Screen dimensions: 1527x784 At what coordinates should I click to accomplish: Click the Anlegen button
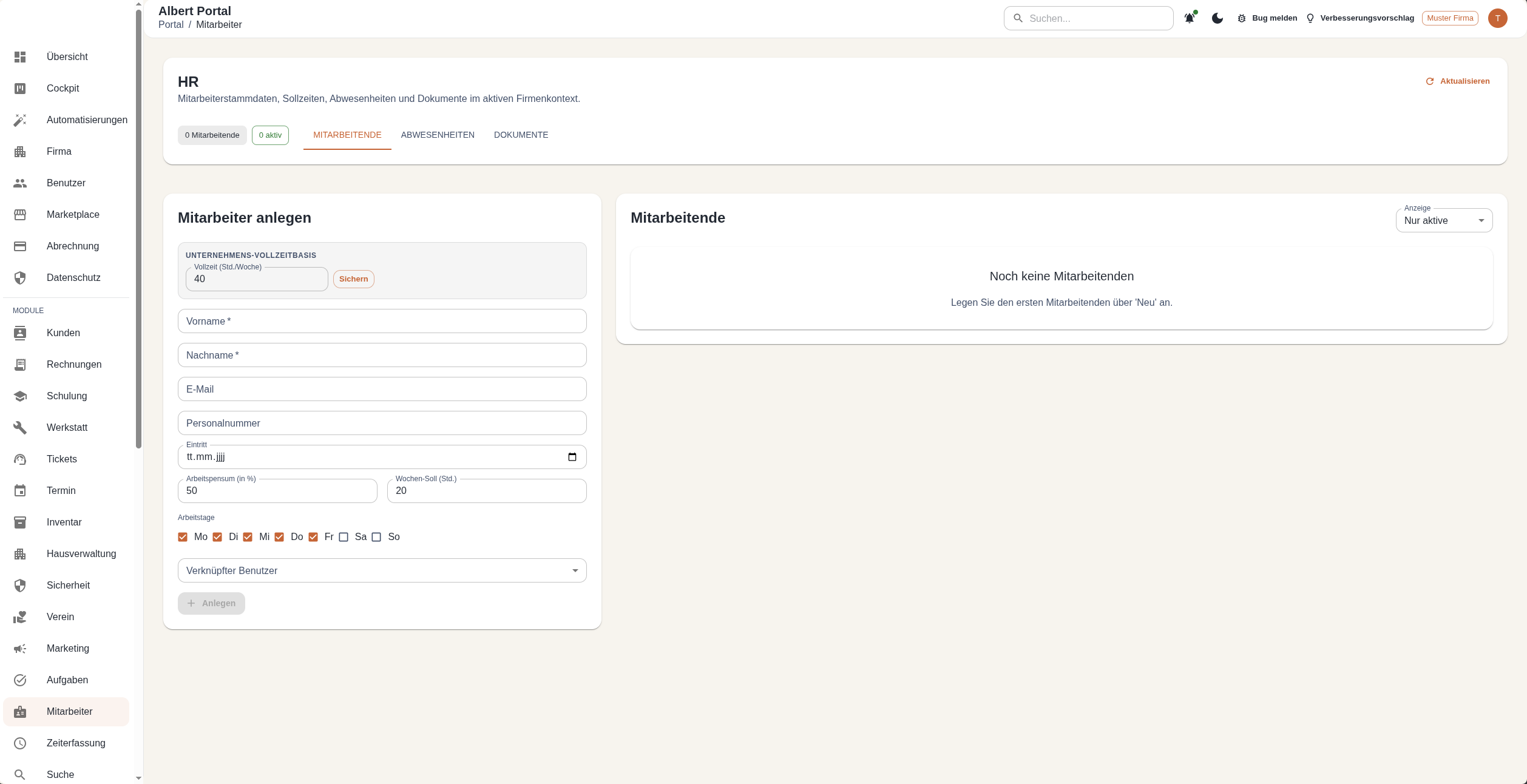211,603
